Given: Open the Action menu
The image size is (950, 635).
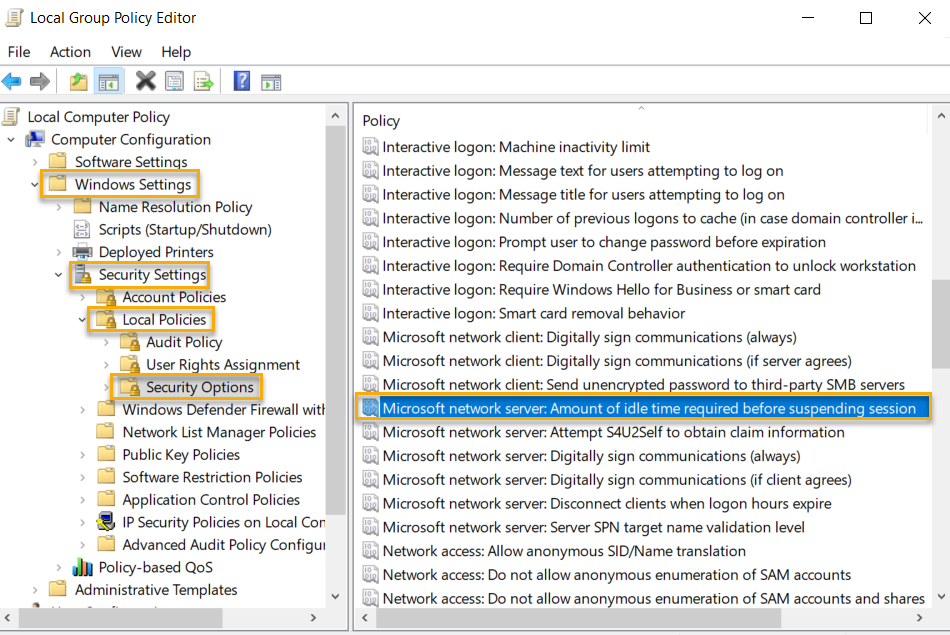Looking at the screenshot, I should tap(70, 52).
